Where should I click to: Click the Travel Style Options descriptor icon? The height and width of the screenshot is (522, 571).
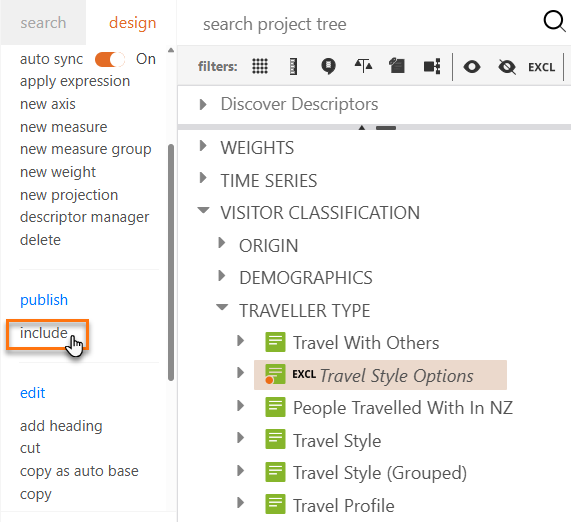coord(275,374)
